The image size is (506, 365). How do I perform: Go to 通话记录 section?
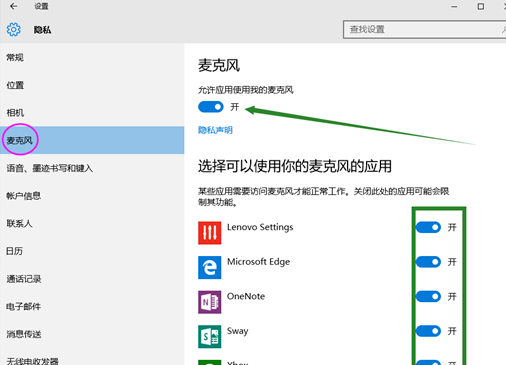(92, 279)
